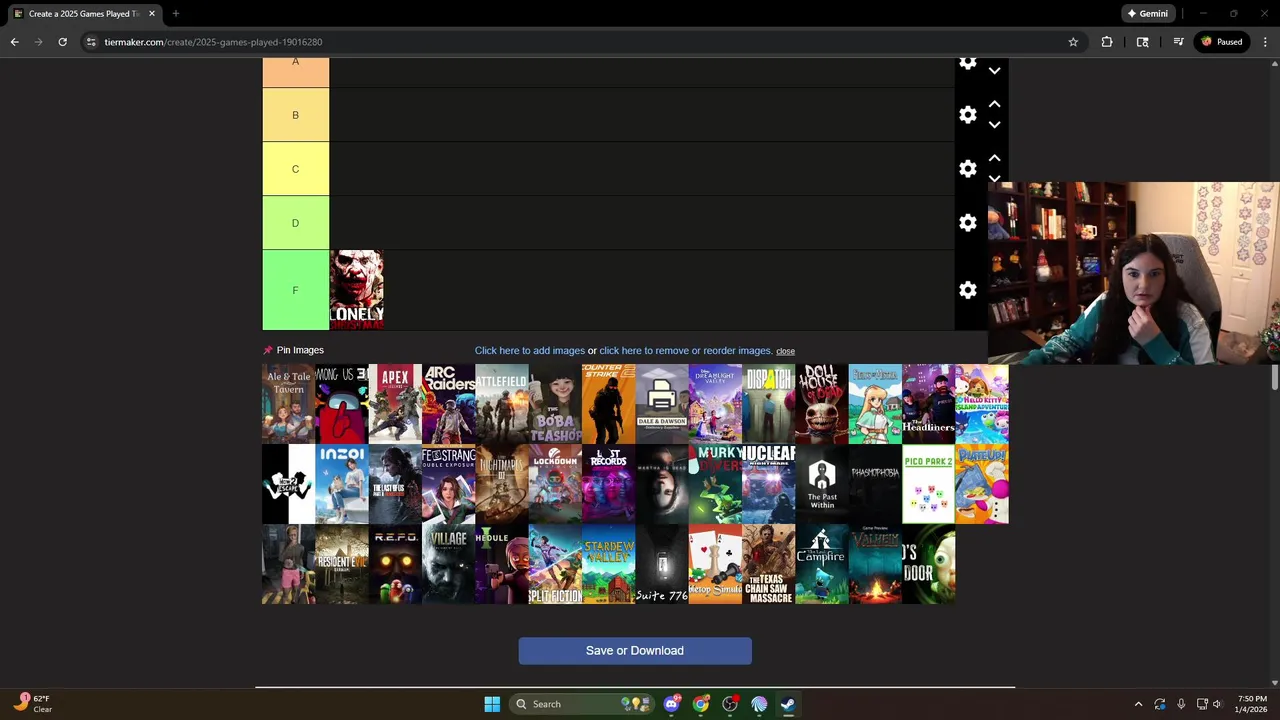The width and height of the screenshot is (1280, 720).
Task: Open the Windows Start menu
Action: click(492, 704)
